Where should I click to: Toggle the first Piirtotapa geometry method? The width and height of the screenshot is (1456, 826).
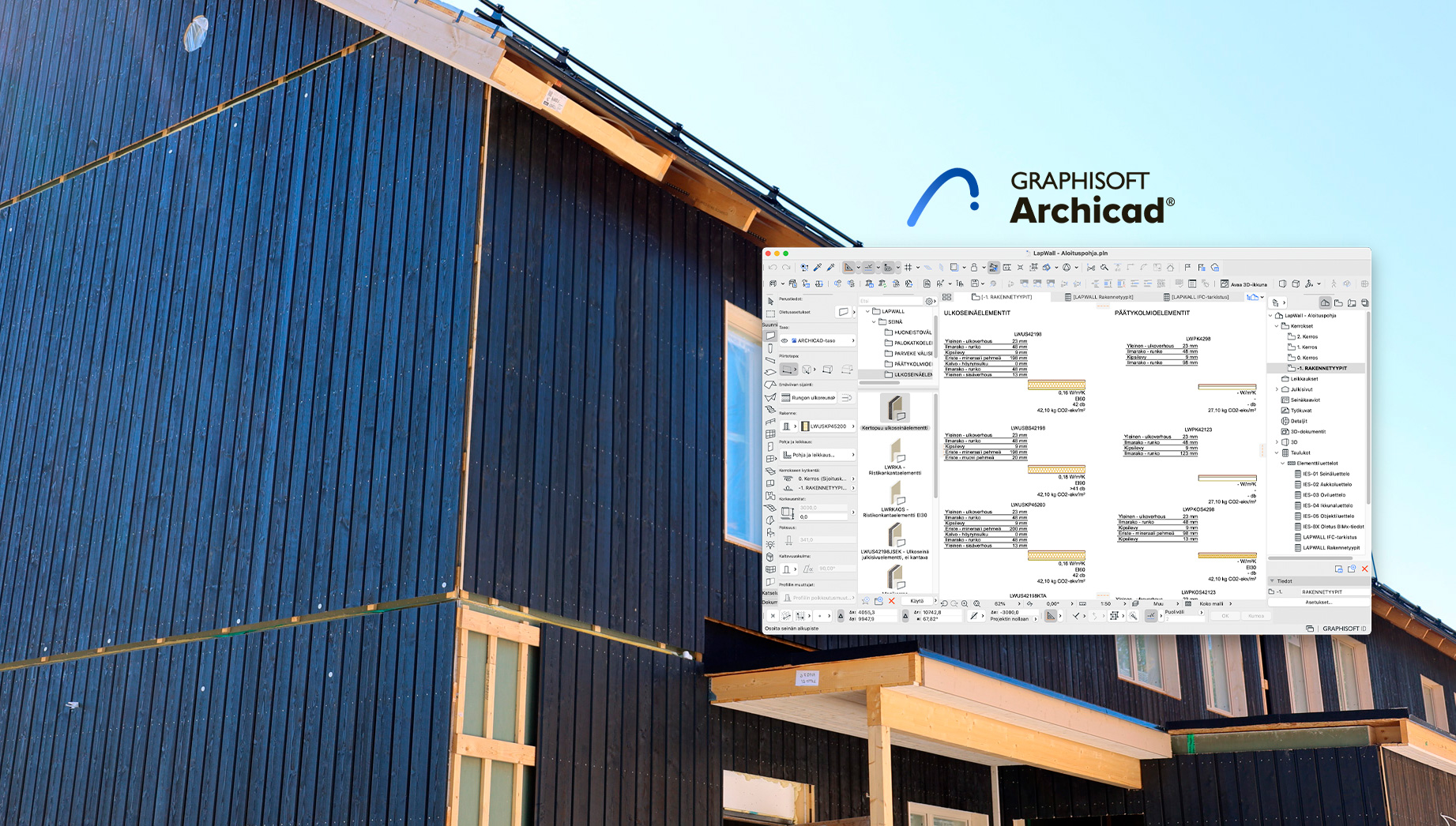tap(788, 368)
